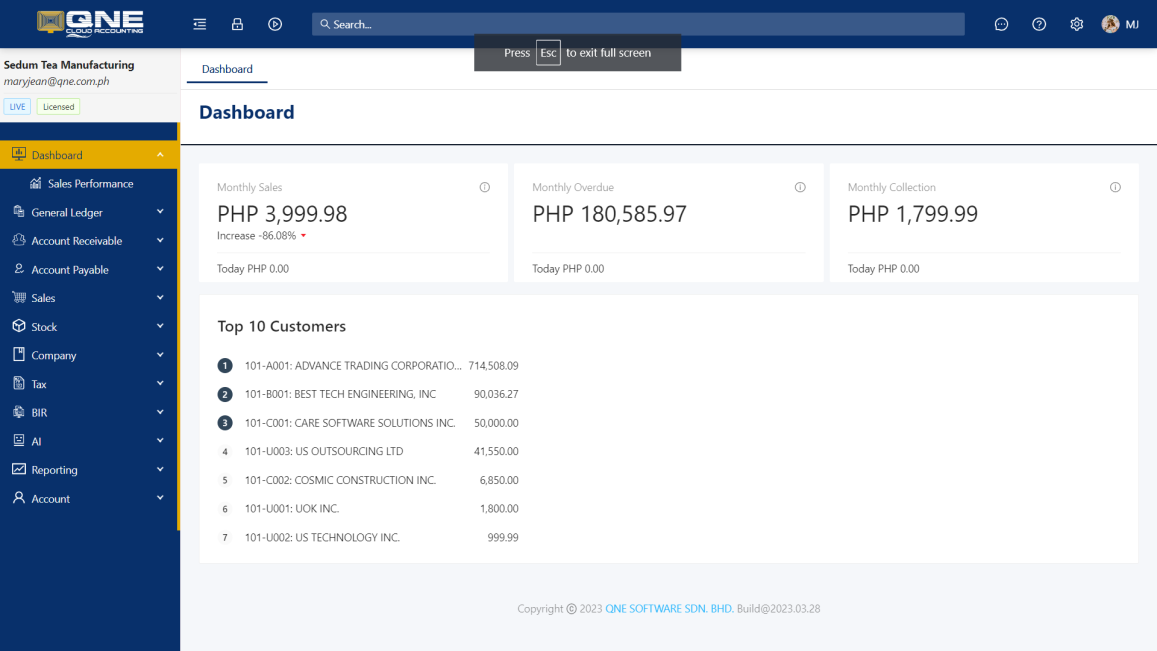
Task: Select customer US TECHNOLOGY INC.
Action: coord(367,537)
